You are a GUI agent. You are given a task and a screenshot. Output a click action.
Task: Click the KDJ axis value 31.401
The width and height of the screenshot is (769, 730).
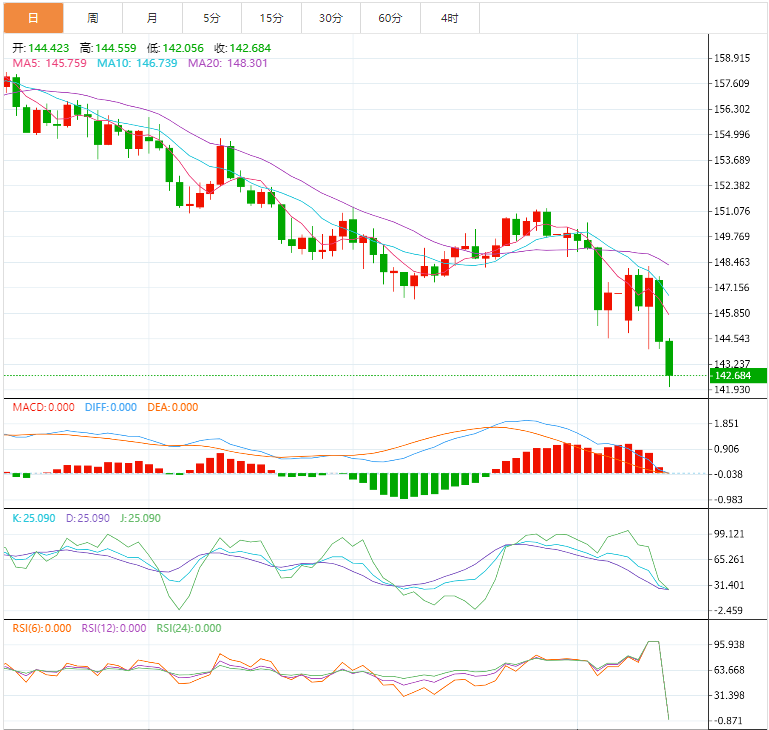coord(729,585)
